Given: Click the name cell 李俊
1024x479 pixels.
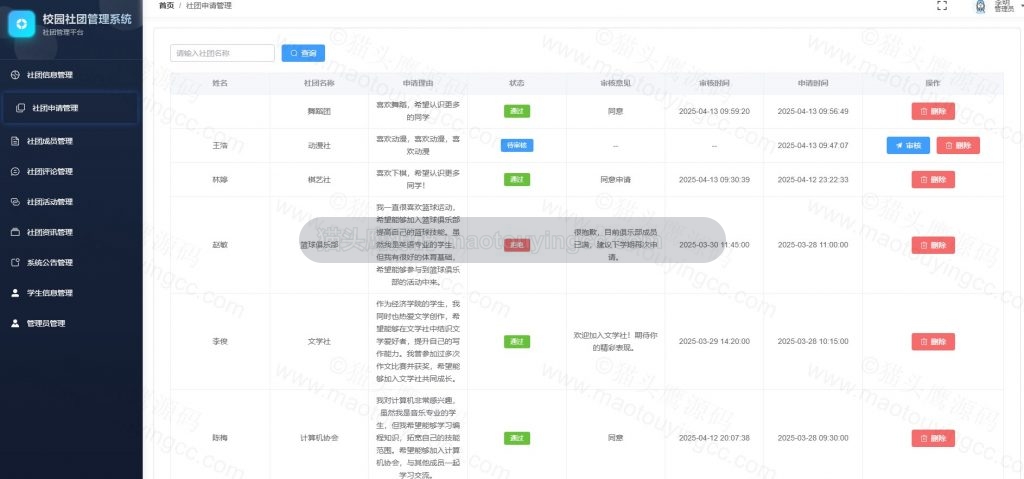Looking at the screenshot, I should click(x=220, y=342).
